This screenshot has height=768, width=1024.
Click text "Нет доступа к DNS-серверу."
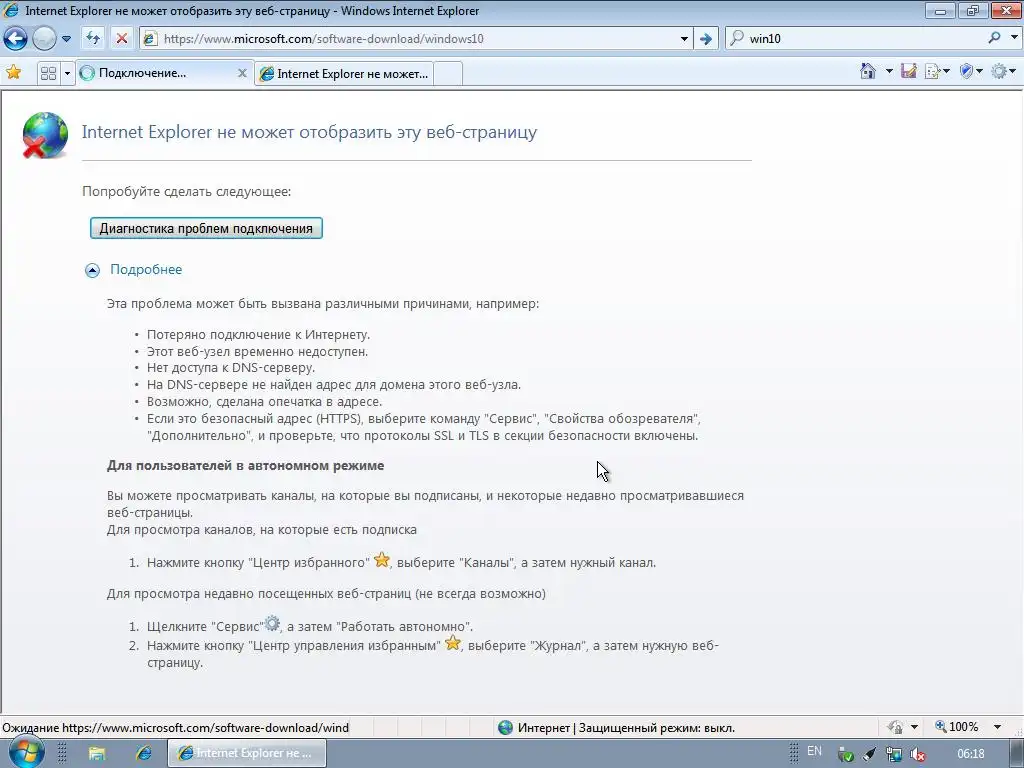(x=231, y=368)
